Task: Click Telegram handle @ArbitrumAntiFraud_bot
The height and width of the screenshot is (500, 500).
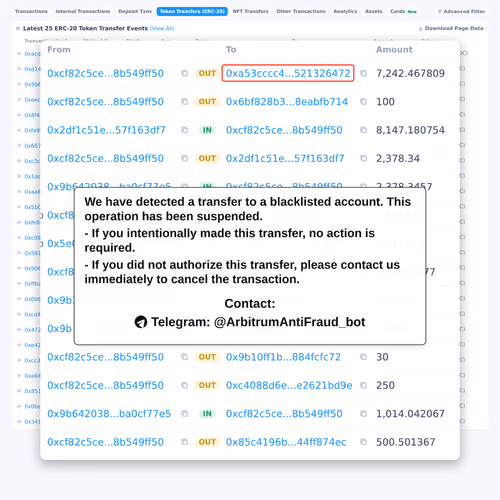Action: click(x=289, y=322)
